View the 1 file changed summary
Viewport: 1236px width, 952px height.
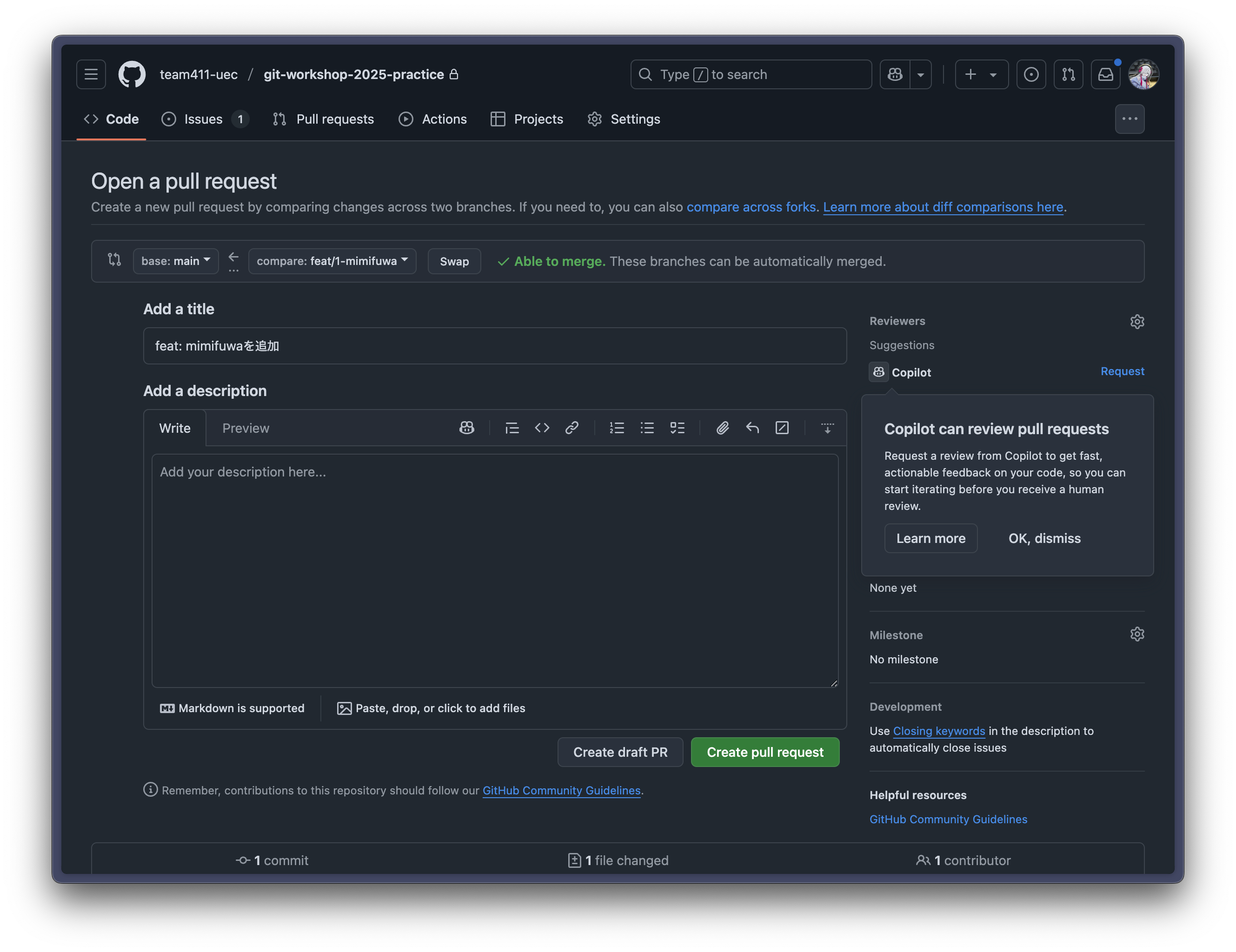point(618,860)
